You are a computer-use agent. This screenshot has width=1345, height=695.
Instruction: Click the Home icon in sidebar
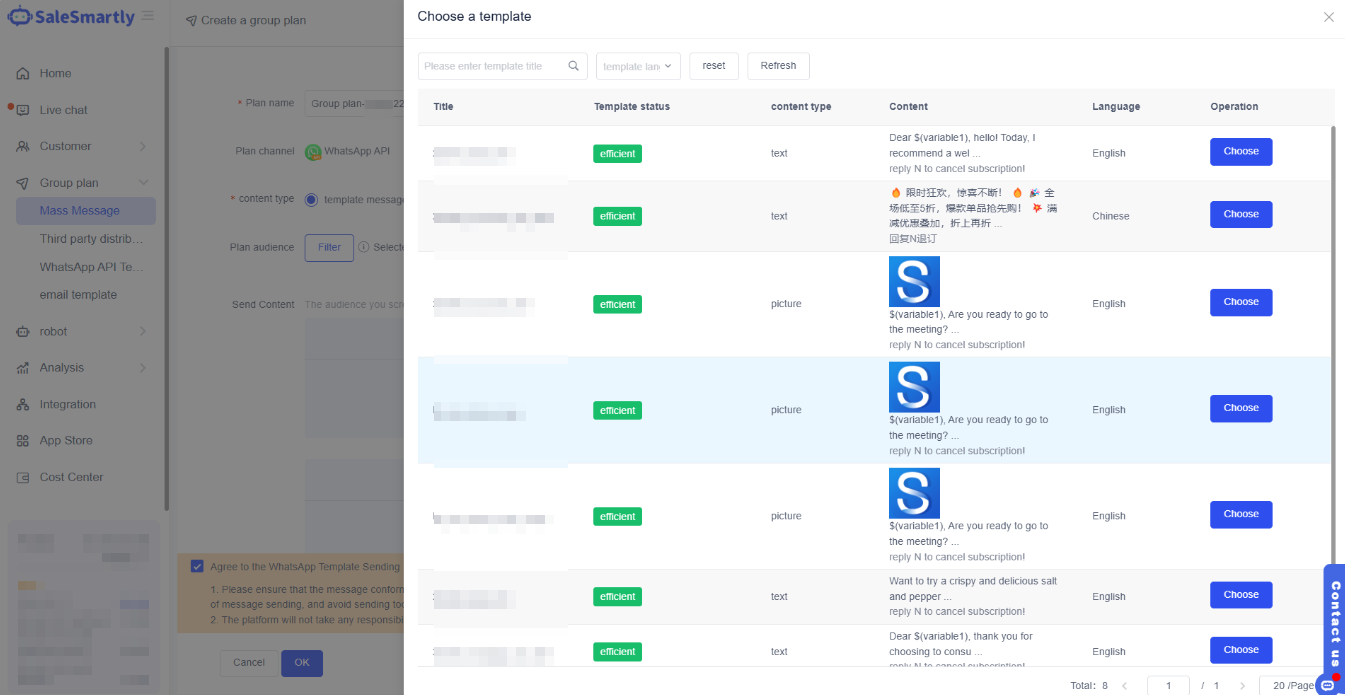(x=22, y=73)
